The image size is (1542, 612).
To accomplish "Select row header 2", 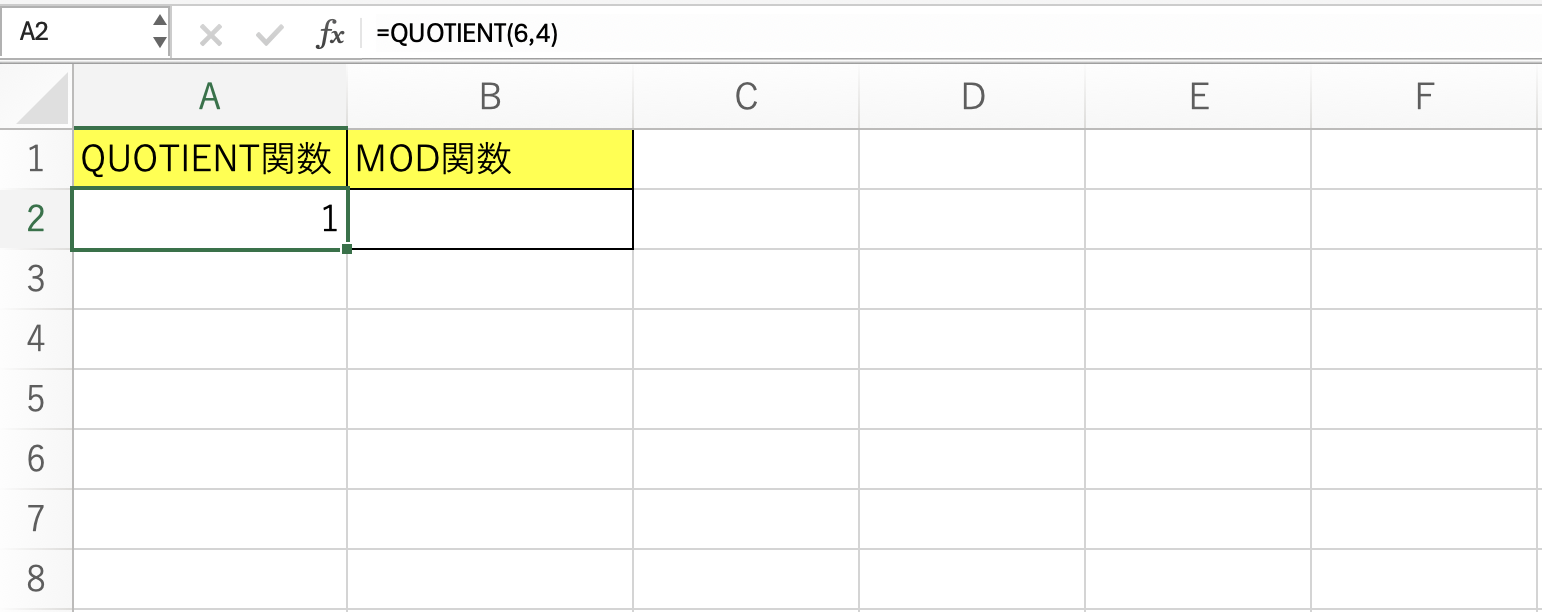I will point(37,218).
